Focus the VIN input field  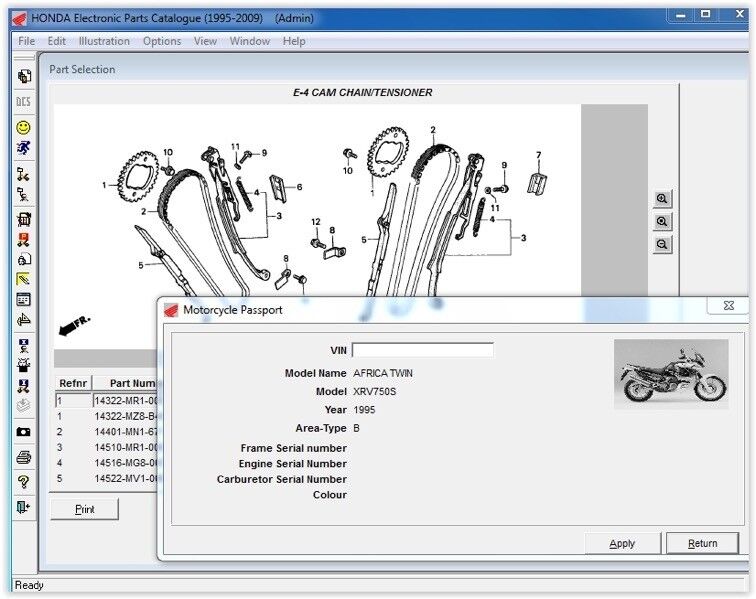(423, 350)
